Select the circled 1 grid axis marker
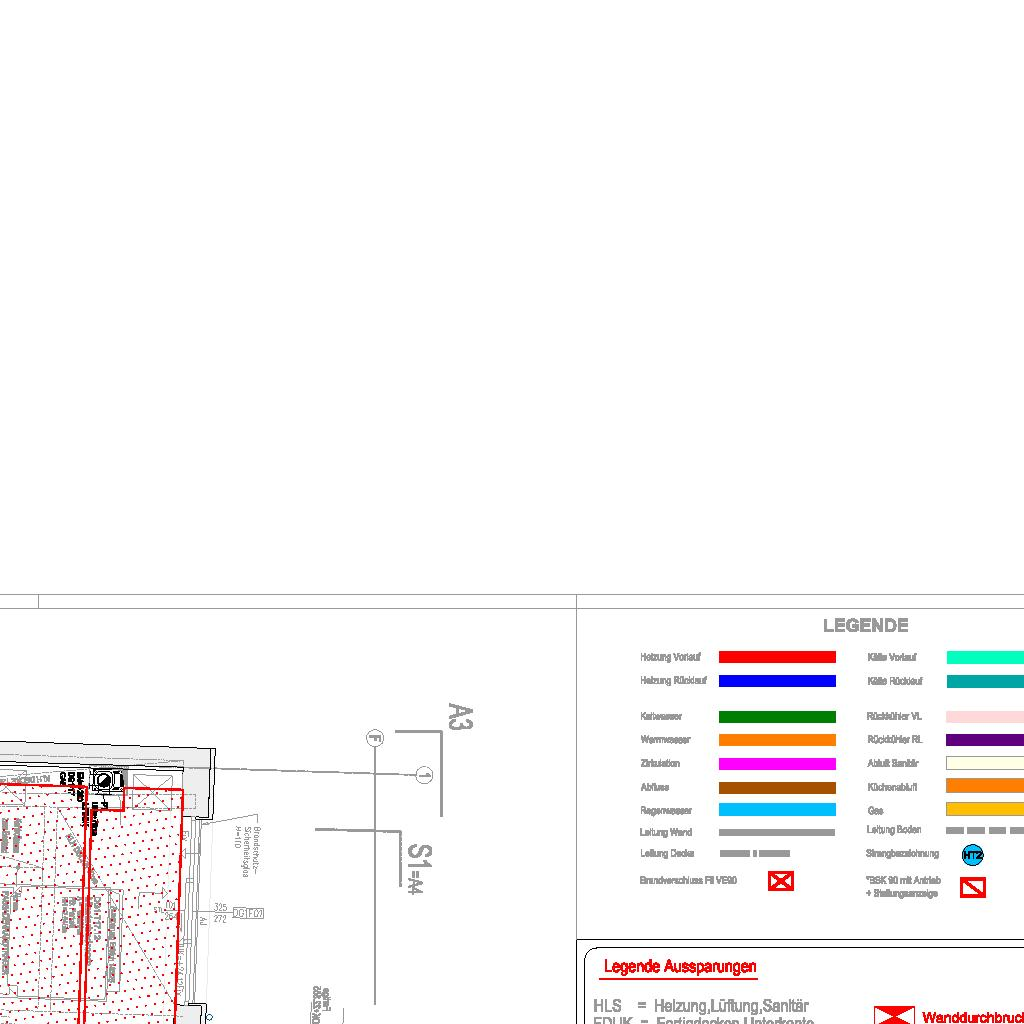Viewport: 1024px width, 1024px height. coord(424,775)
